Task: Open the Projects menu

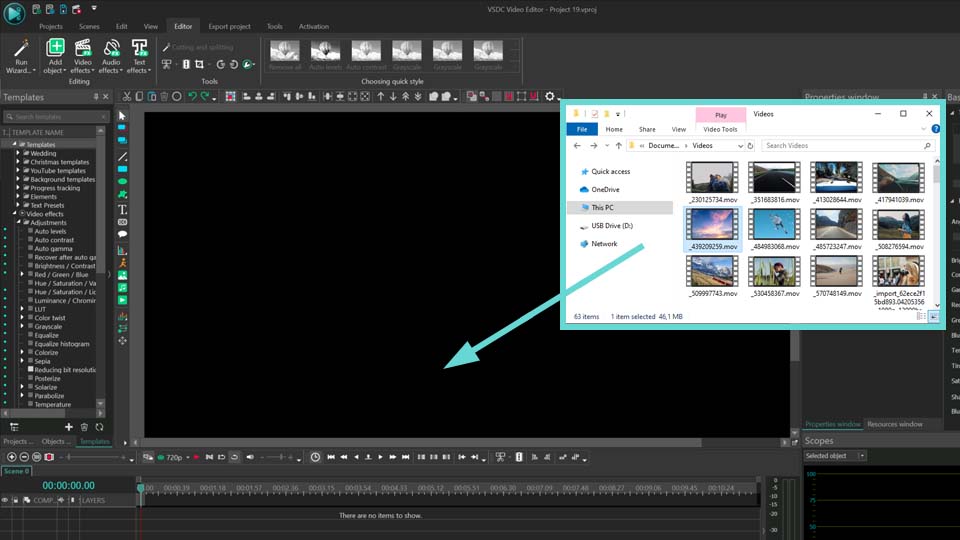Action: tap(51, 26)
